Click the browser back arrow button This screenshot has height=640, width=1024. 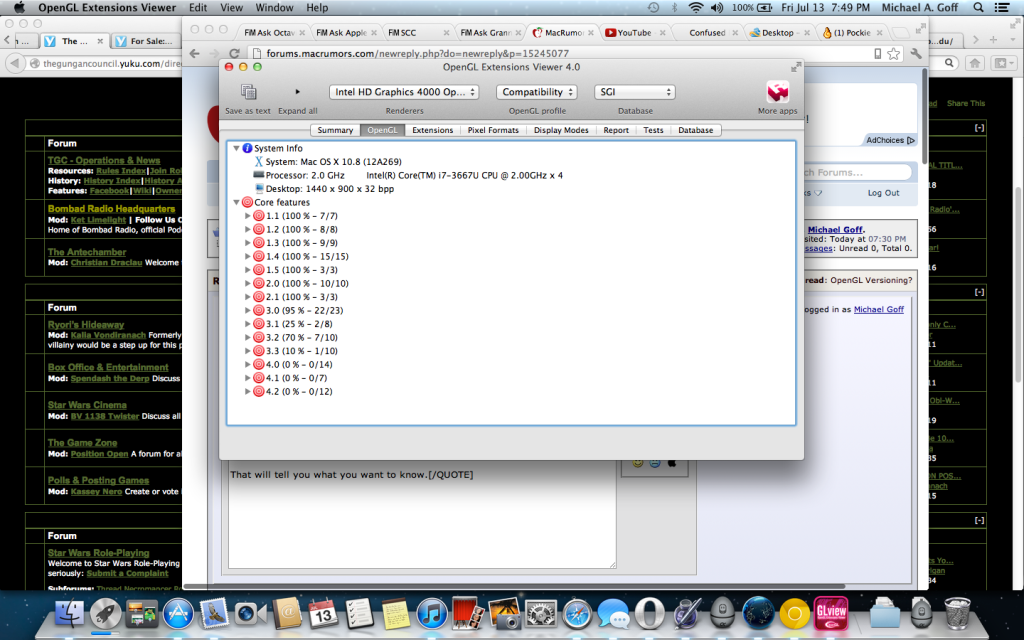(x=195, y=54)
